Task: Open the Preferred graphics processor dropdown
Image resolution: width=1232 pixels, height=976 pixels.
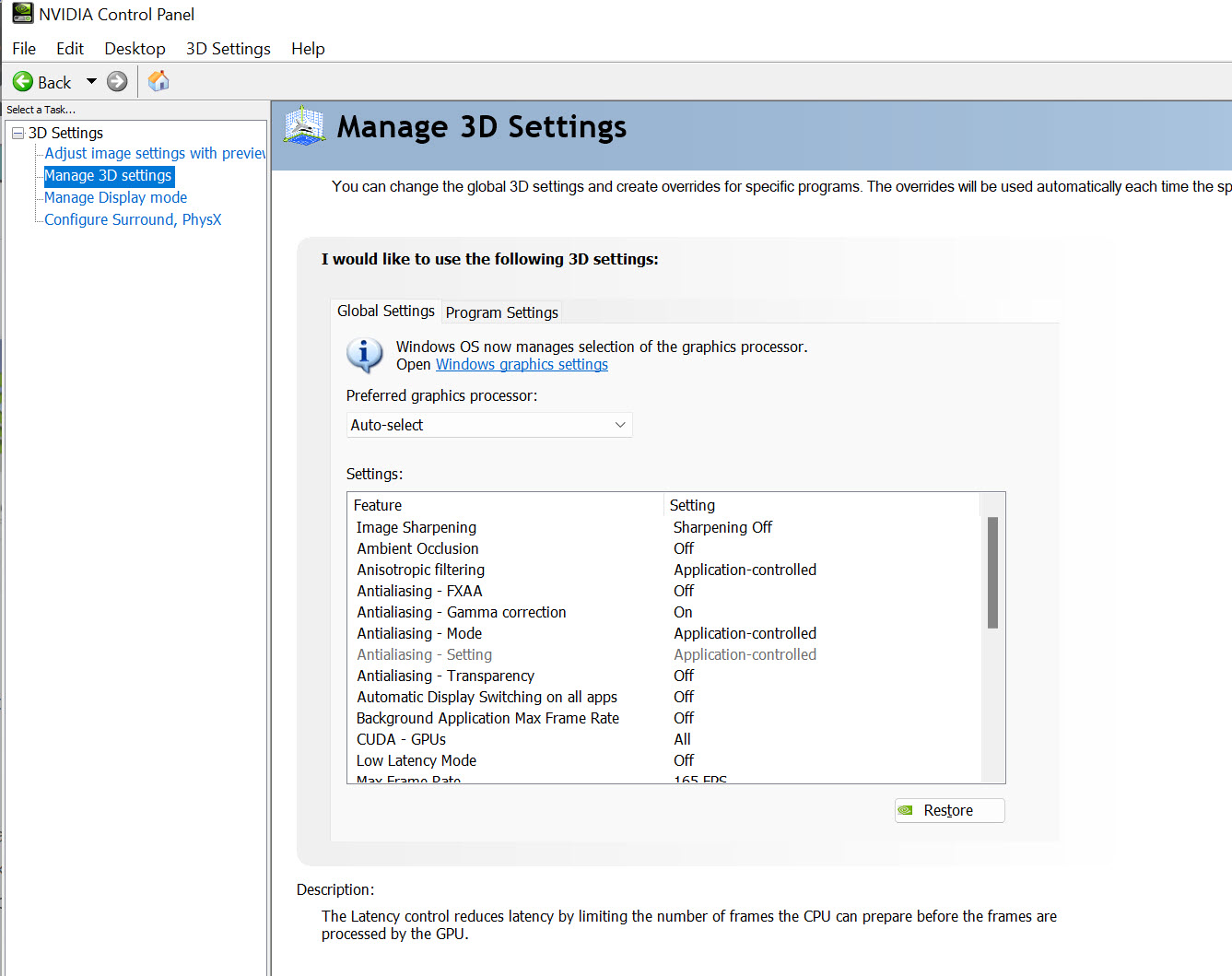Action: [x=489, y=425]
